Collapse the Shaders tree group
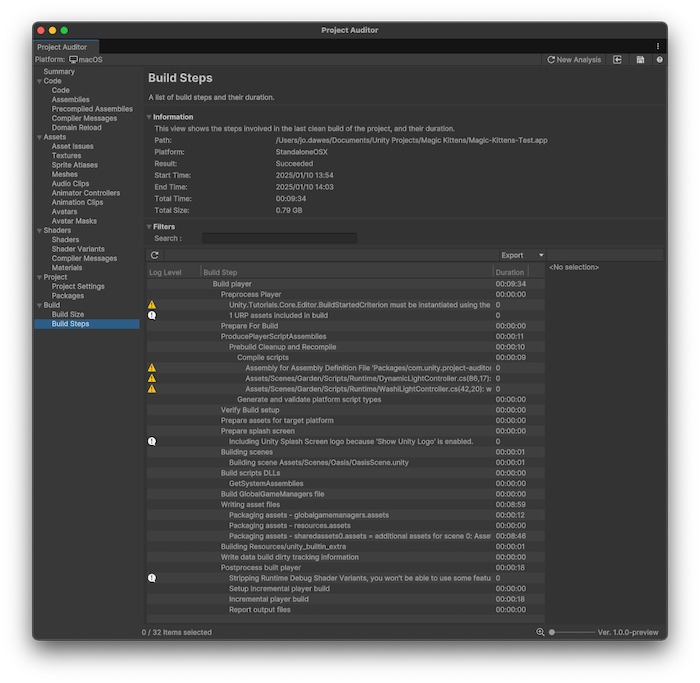 pos(39,230)
